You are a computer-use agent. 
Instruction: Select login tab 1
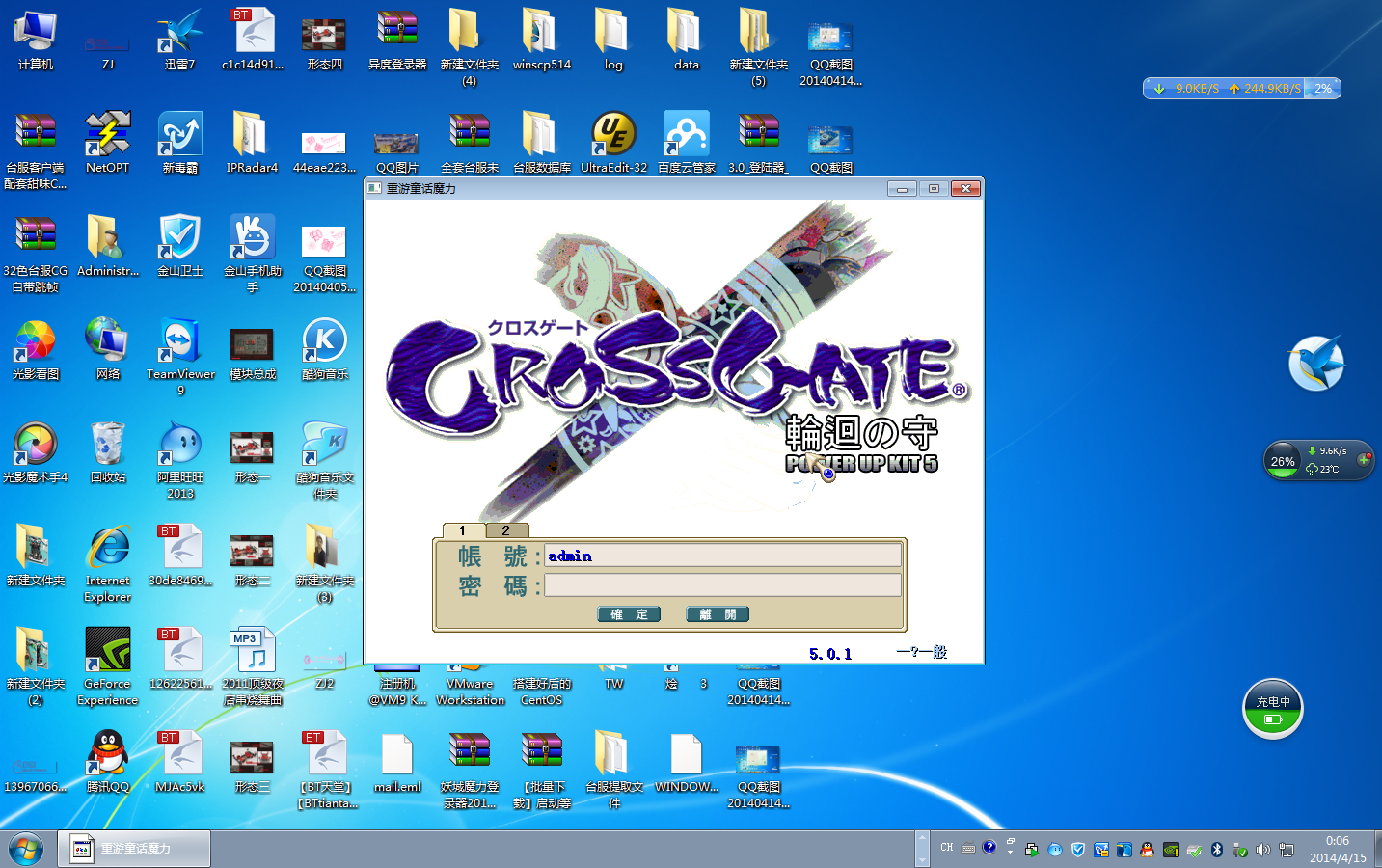(463, 530)
